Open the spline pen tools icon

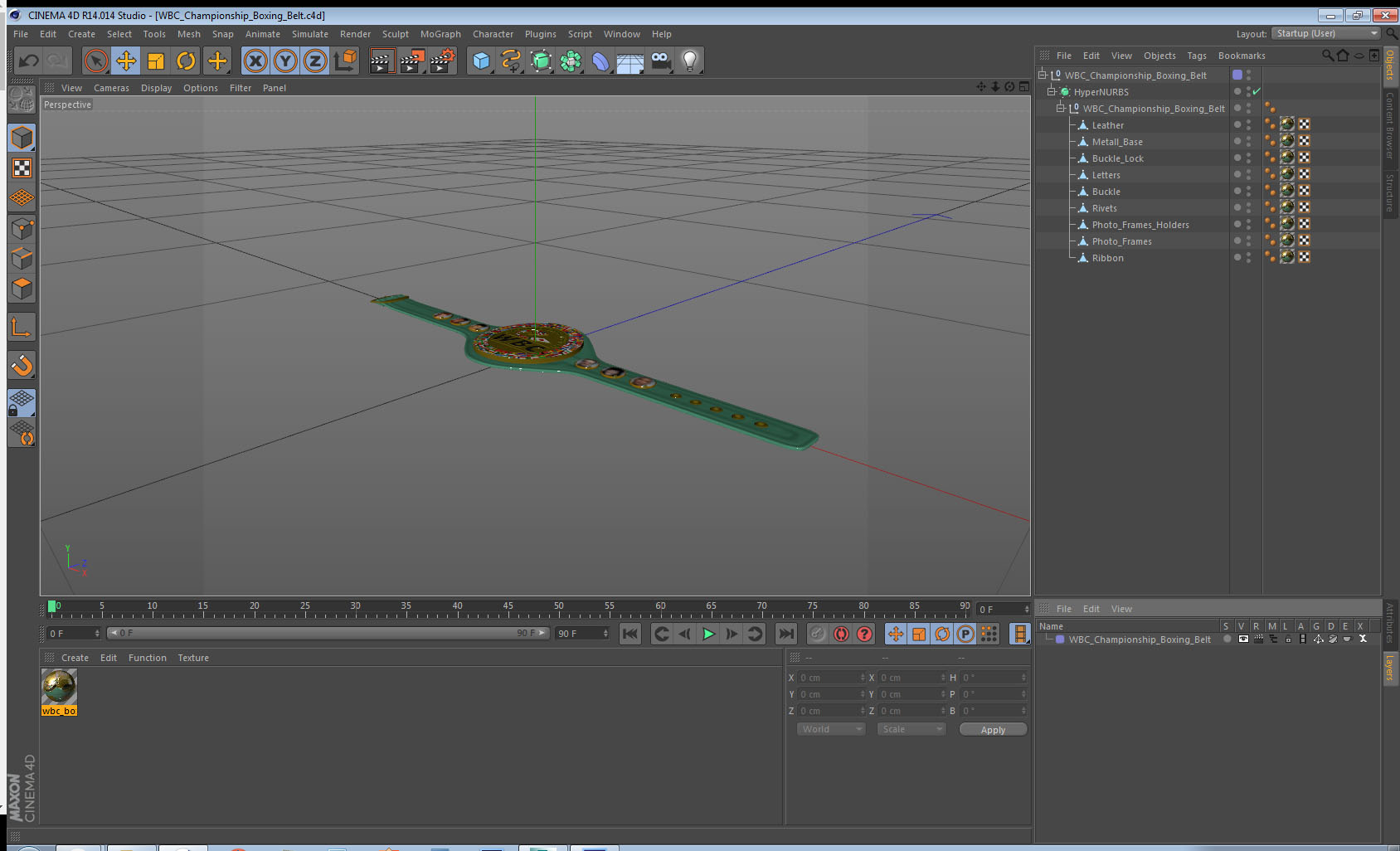click(511, 61)
